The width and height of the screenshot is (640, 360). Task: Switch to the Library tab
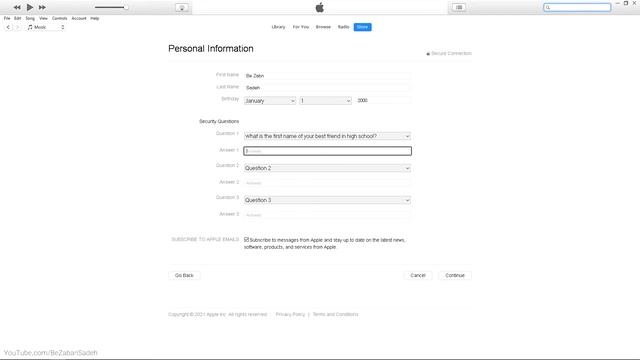(278, 27)
